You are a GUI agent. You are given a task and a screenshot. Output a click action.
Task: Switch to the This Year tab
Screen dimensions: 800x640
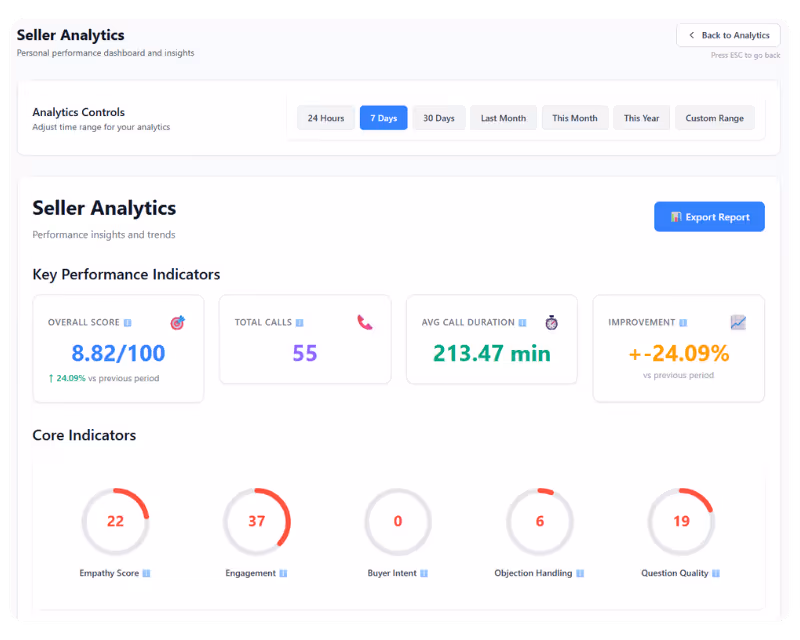pos(641,117)
